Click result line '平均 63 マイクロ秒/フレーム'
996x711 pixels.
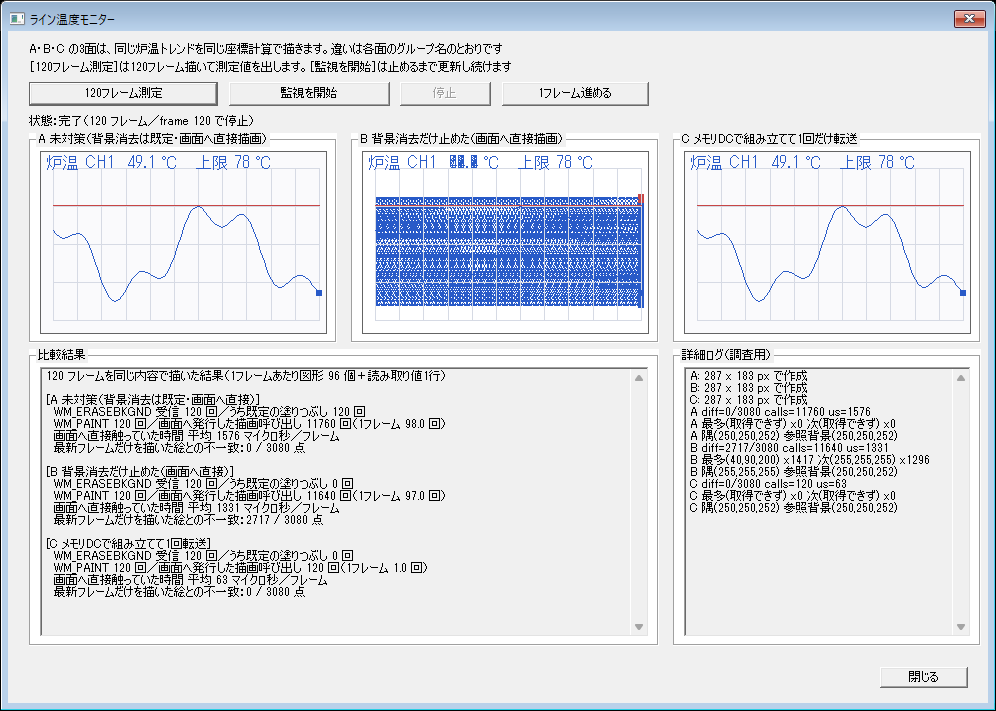click(191, 580)
